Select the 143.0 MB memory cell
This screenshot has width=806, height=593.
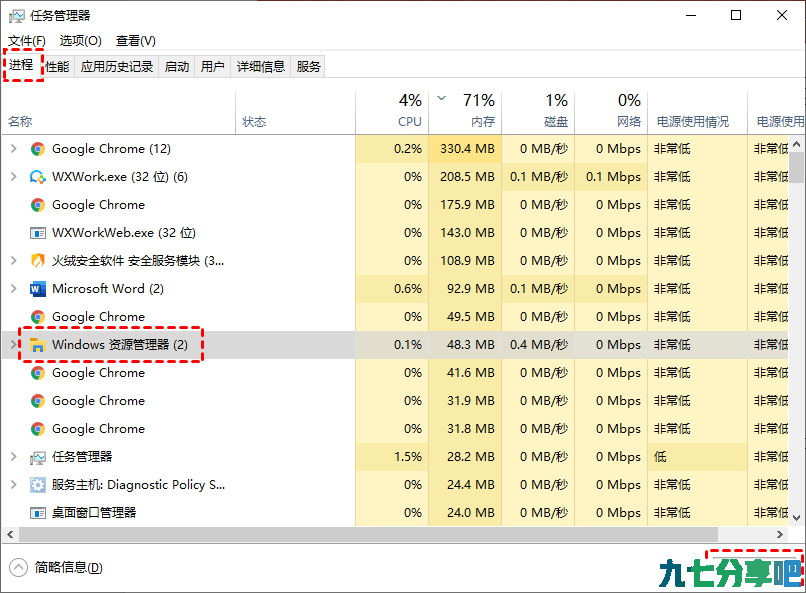coord(465,233)
